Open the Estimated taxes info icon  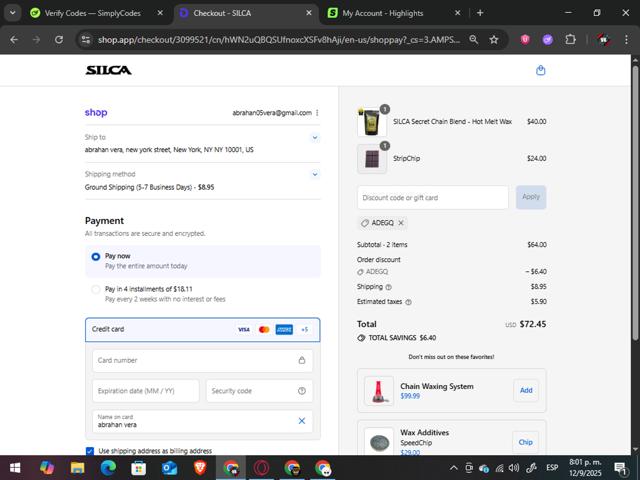point(408,302)
